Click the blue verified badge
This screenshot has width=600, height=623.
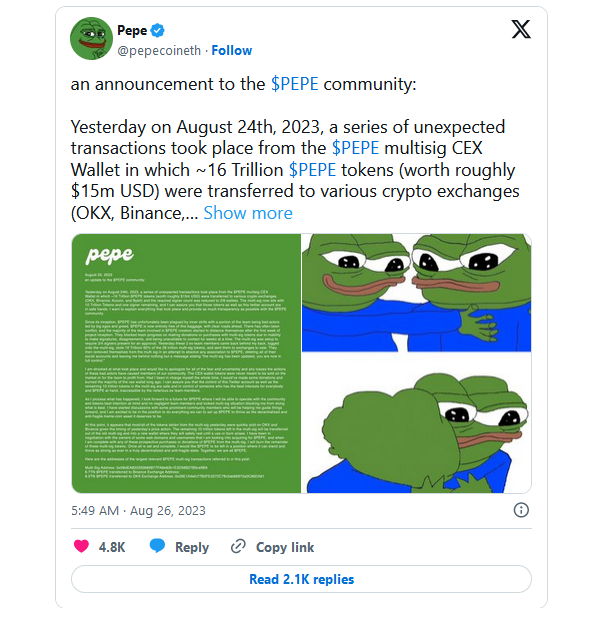click(160, 31)
